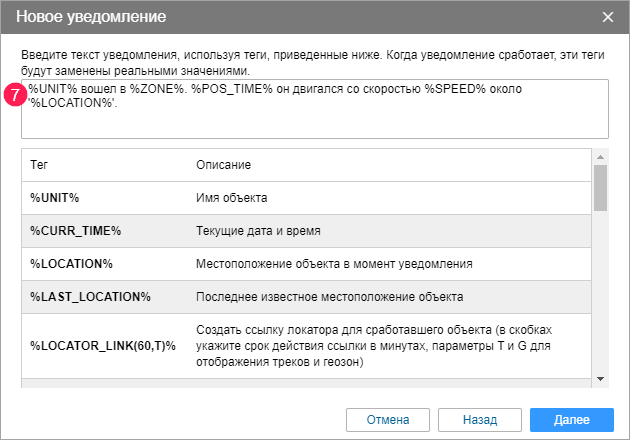Click the scroll up arrow of tag table
Image resolution: width=630 pixels, height=440 pixels.
(601, 157)
